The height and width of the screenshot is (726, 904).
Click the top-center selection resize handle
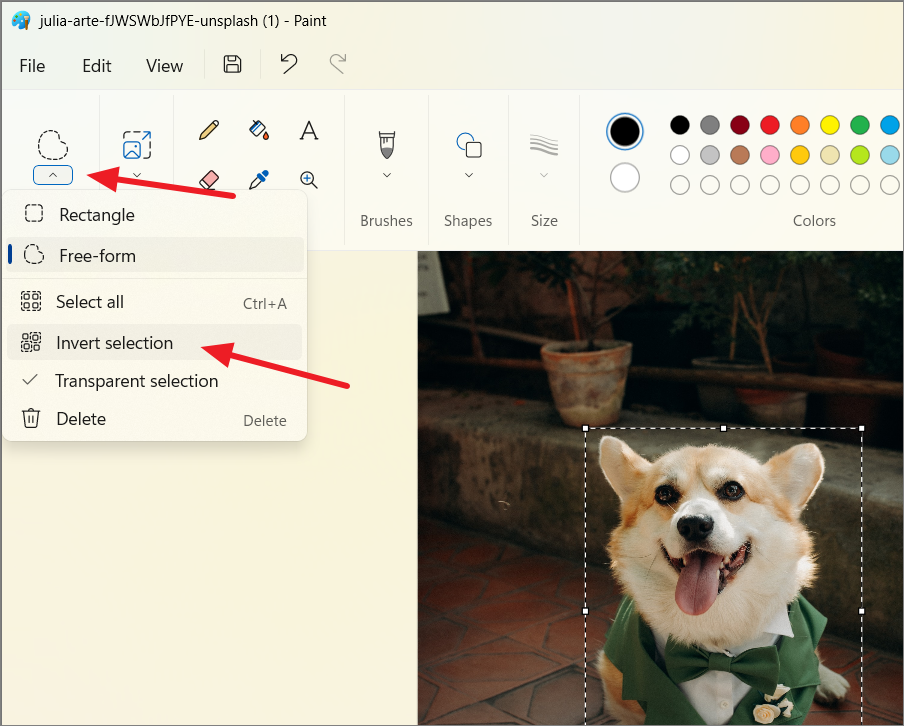point(724,428)
